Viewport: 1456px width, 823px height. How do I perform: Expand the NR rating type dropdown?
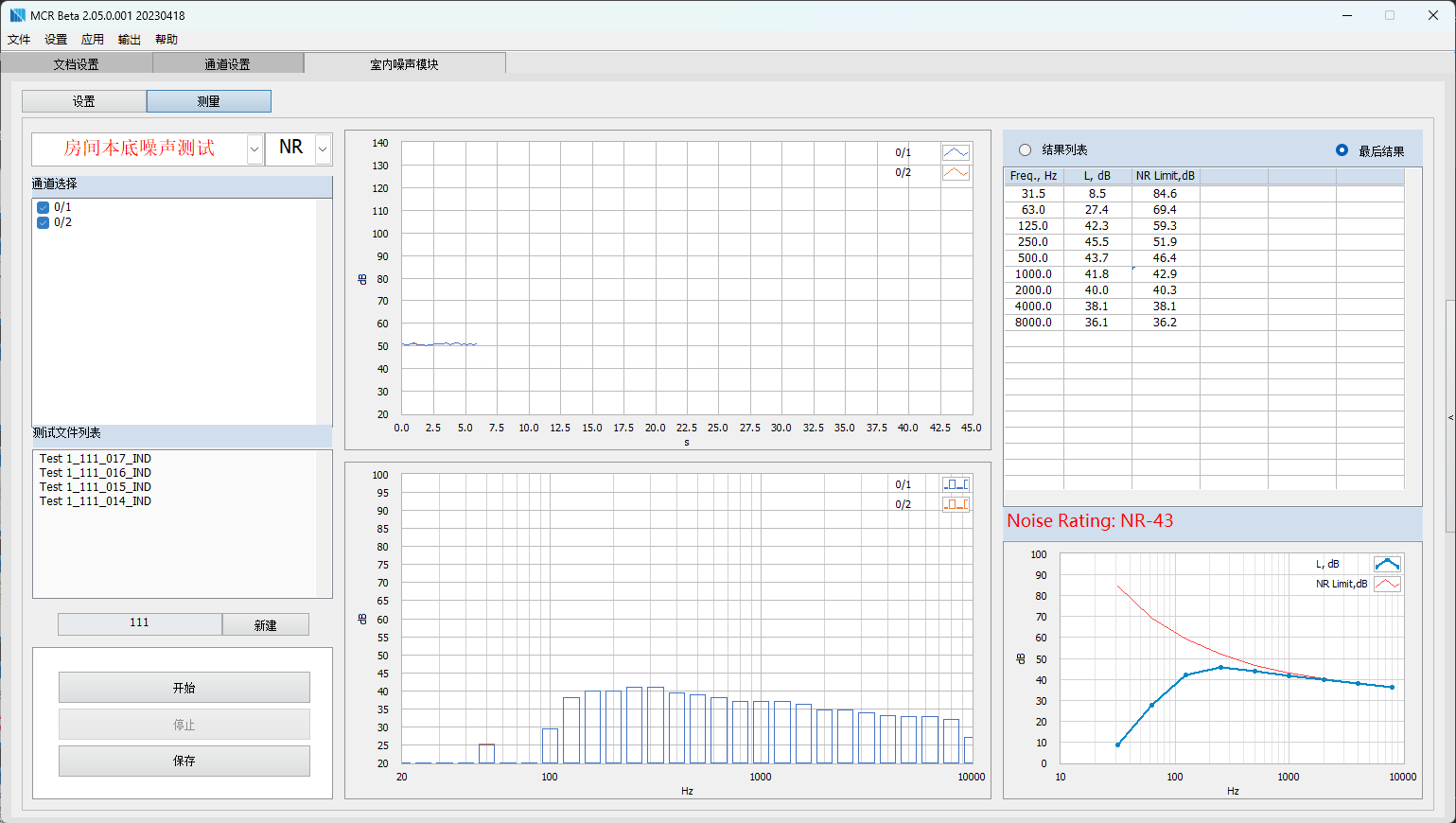pos(323,149)
